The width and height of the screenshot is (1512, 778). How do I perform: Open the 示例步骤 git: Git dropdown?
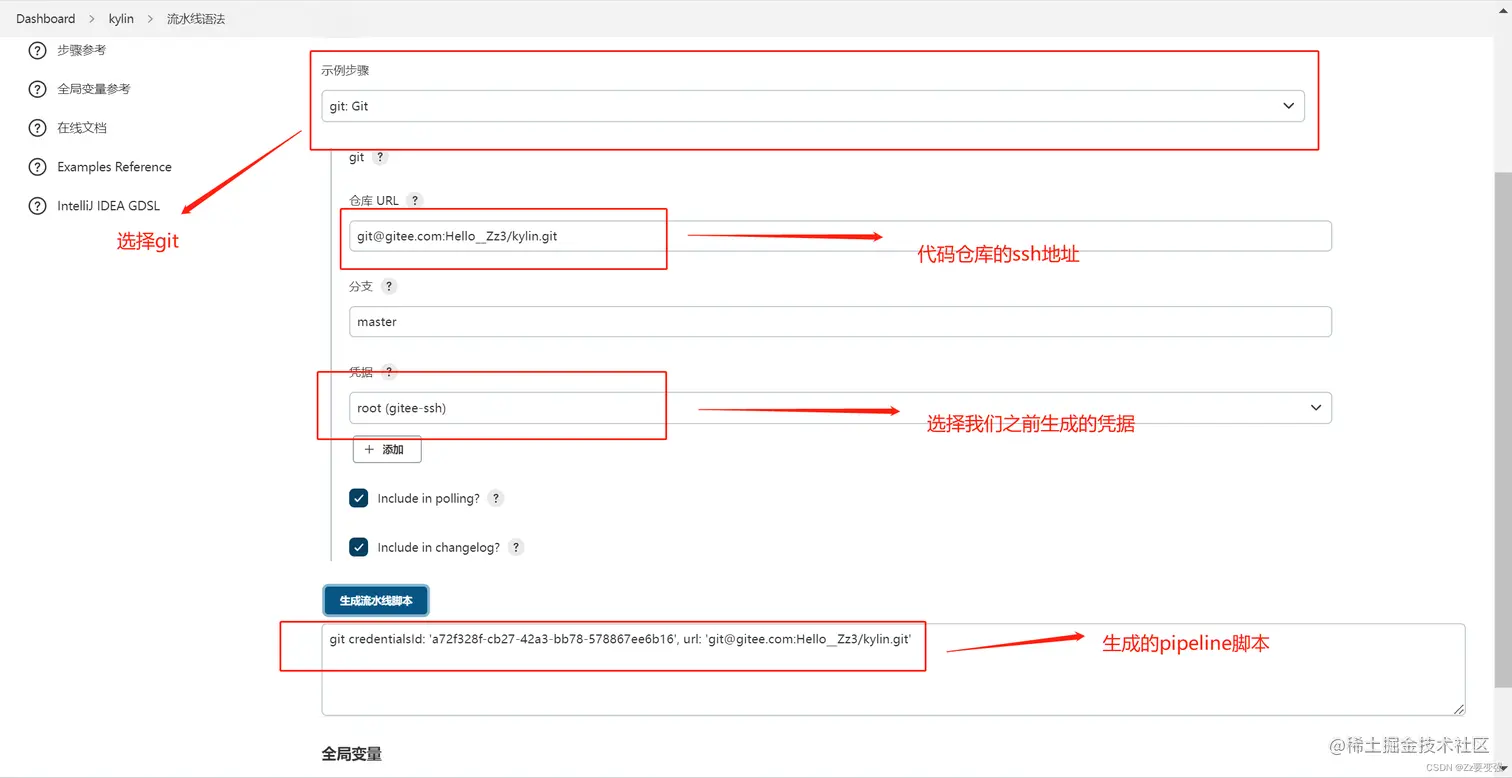coord(813,106)
